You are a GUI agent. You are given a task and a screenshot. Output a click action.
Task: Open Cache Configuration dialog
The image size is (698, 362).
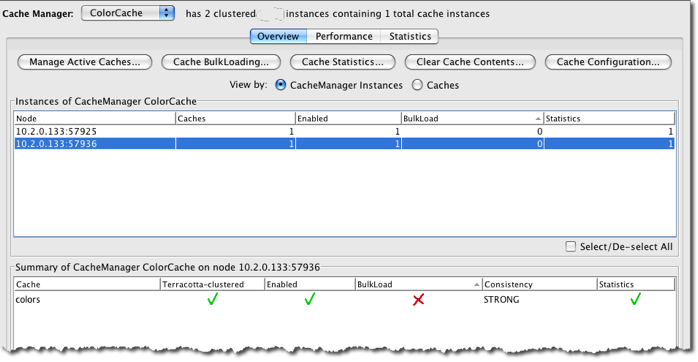[x=608, y=62]
